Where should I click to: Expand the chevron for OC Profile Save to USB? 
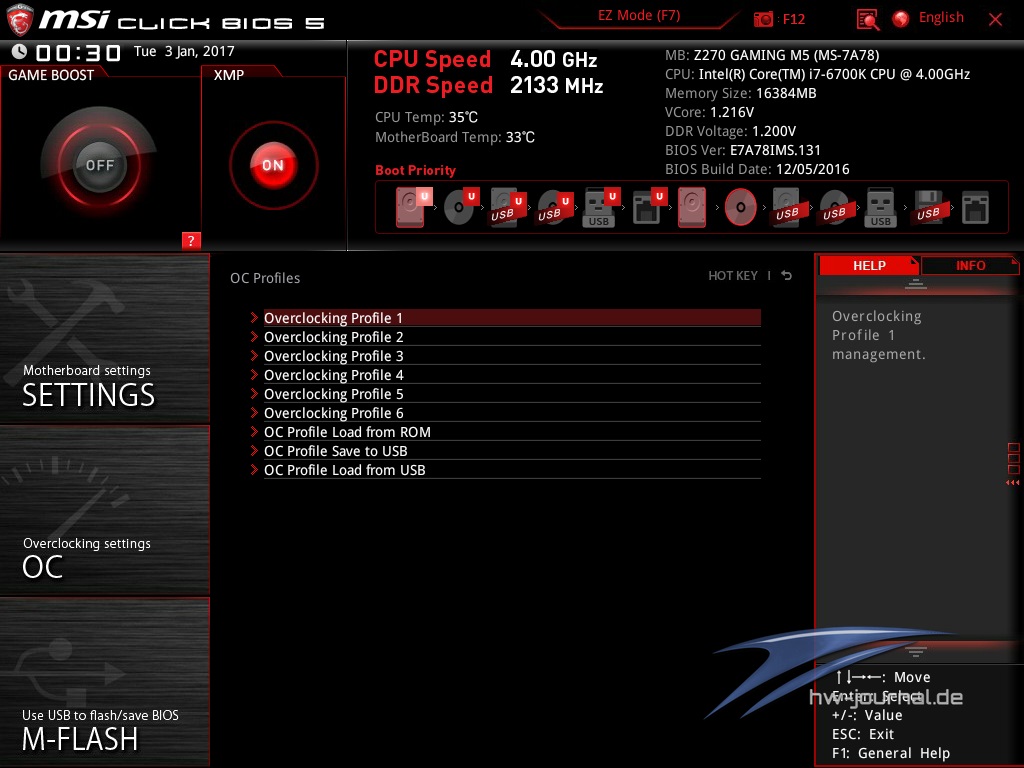254,450
